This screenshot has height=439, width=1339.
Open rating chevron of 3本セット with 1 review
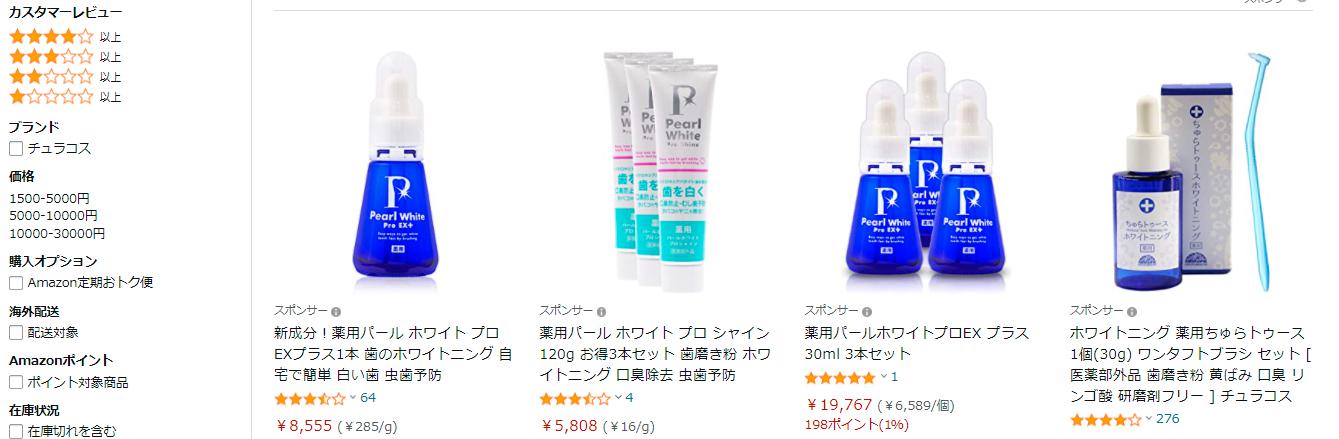pos(883,377)
